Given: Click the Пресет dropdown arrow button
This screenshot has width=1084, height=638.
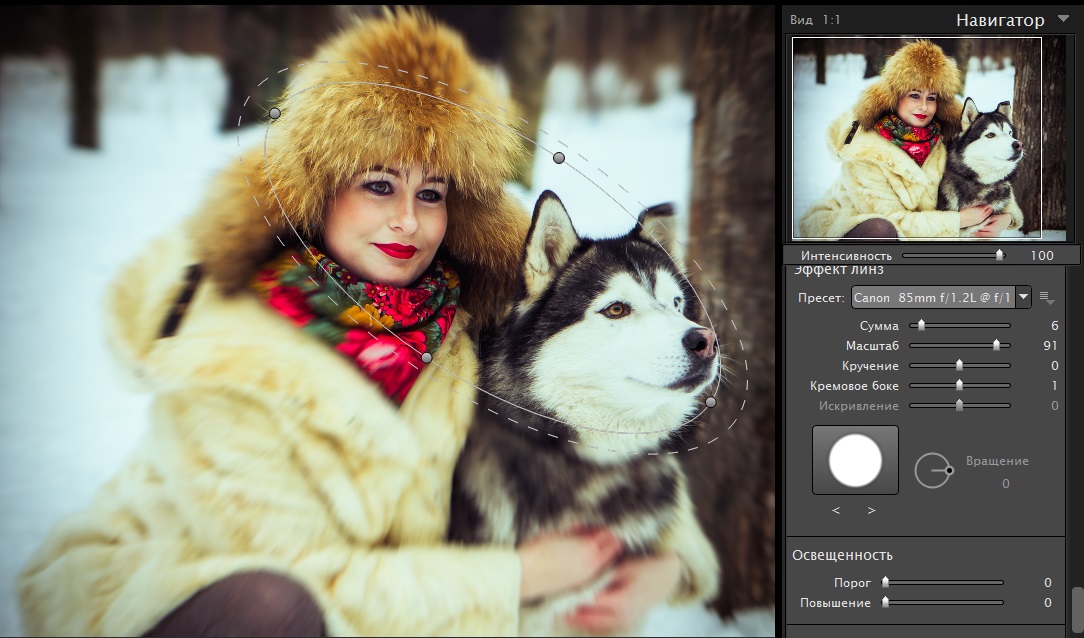Looking at the screenshot, I should (x=1023, y=297).
